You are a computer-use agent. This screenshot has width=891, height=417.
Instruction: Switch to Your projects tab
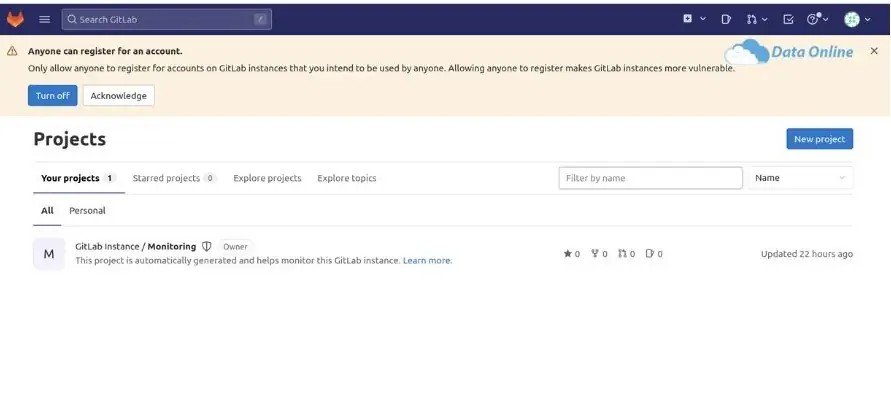[x=79, y=178]
